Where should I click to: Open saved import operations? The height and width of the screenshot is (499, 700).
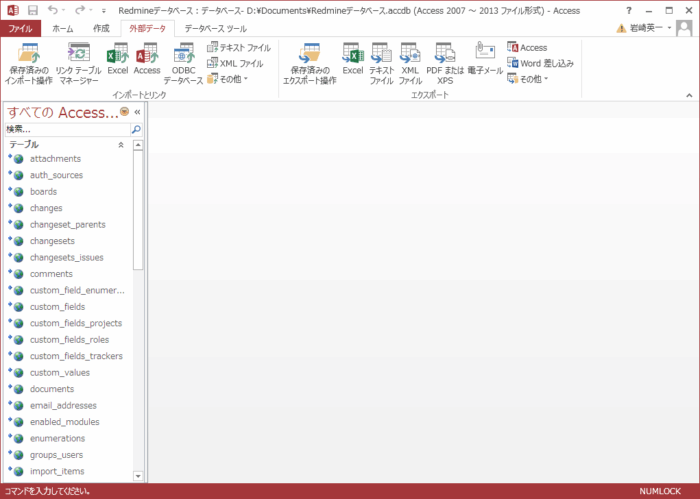pos(29,63)
